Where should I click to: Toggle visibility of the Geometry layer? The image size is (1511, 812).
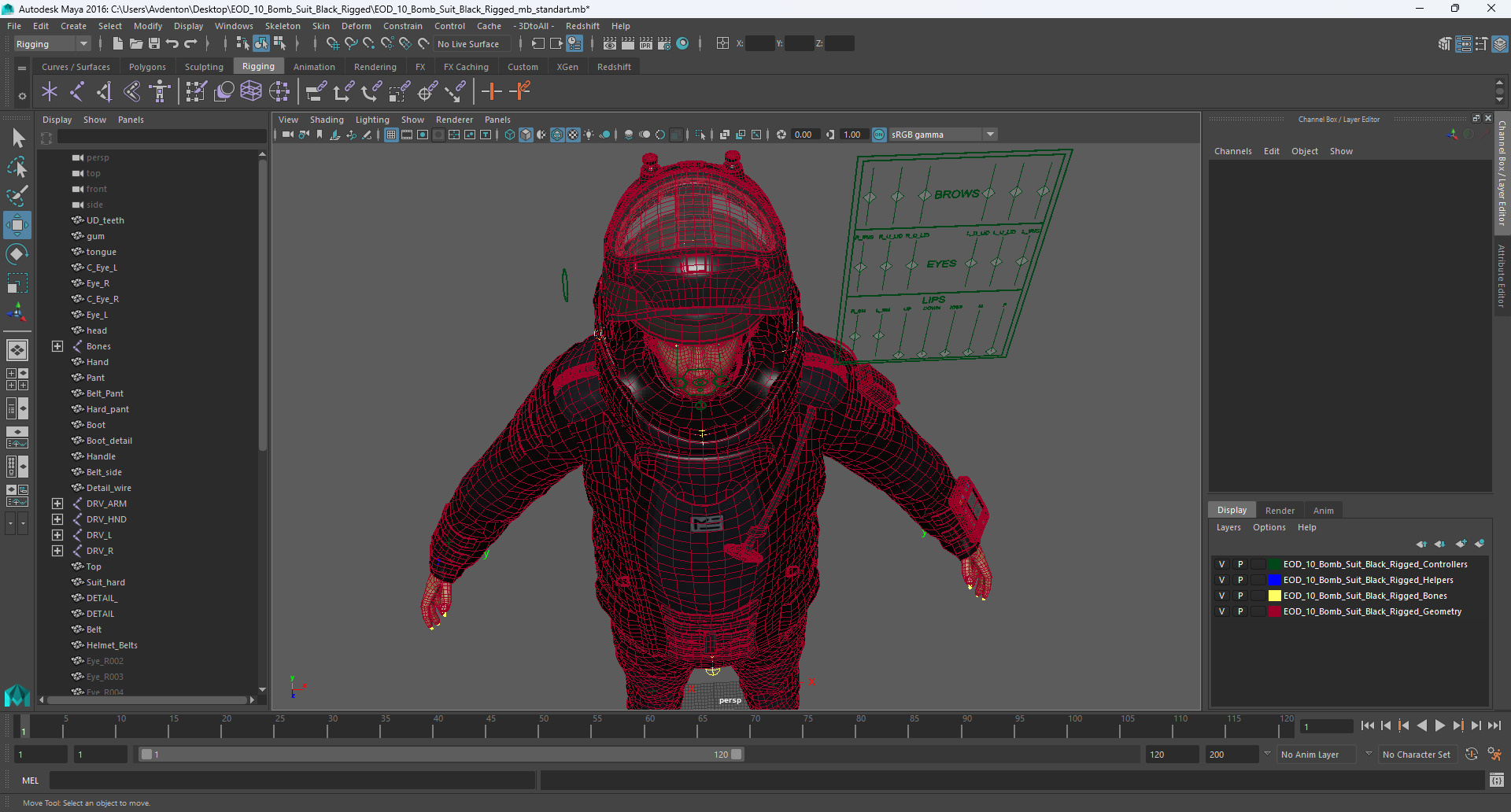point(1221,611)
